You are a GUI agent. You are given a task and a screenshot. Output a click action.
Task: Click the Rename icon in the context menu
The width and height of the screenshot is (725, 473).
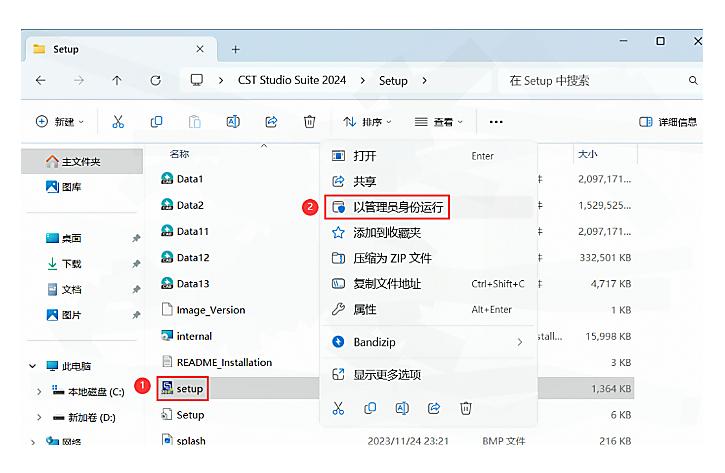pyautogui.click(x=402, y=408)
